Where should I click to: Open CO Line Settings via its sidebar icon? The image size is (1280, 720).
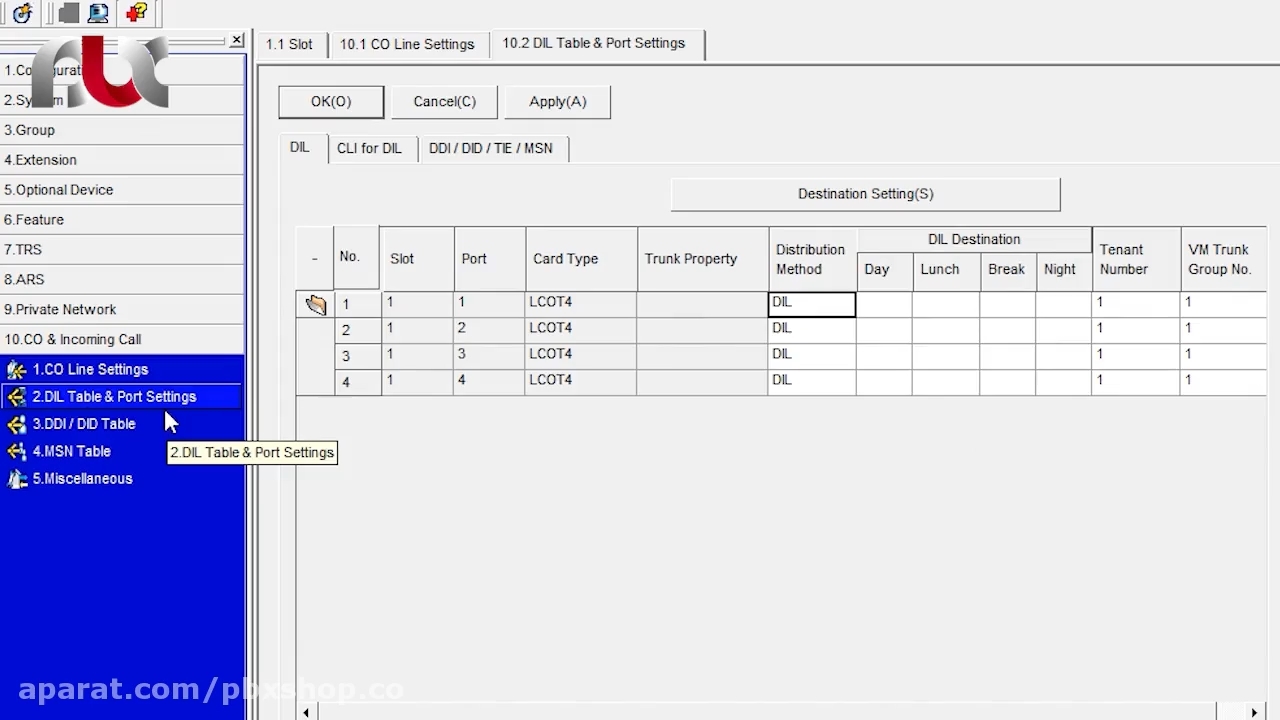coord(16,370)
